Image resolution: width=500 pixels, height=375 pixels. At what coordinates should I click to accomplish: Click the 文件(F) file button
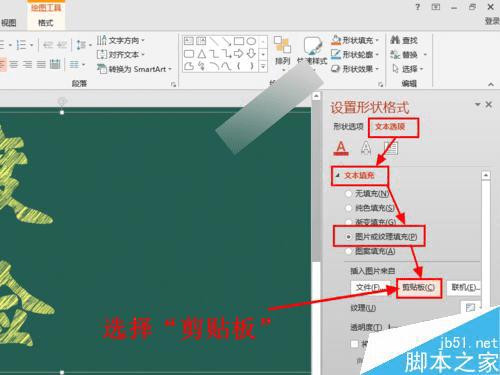coord(370,287)
